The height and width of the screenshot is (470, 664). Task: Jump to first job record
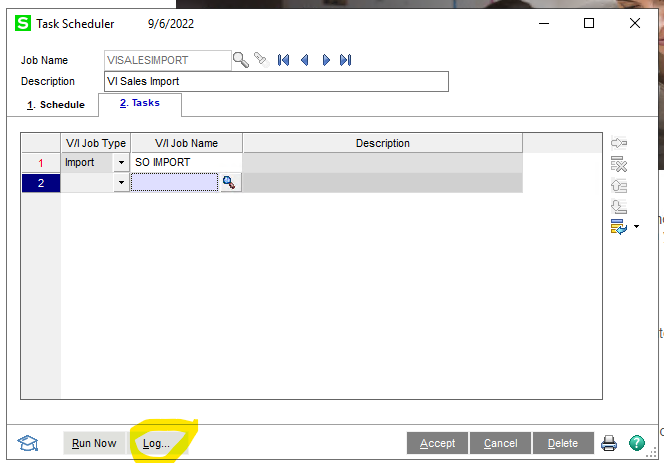[284, 60]
